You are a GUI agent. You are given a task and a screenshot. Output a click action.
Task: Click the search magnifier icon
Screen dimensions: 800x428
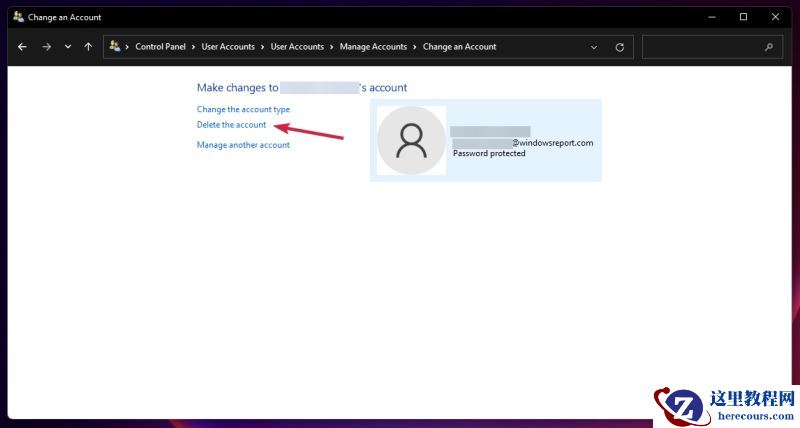pyautogui.click(x=769, y=47)
